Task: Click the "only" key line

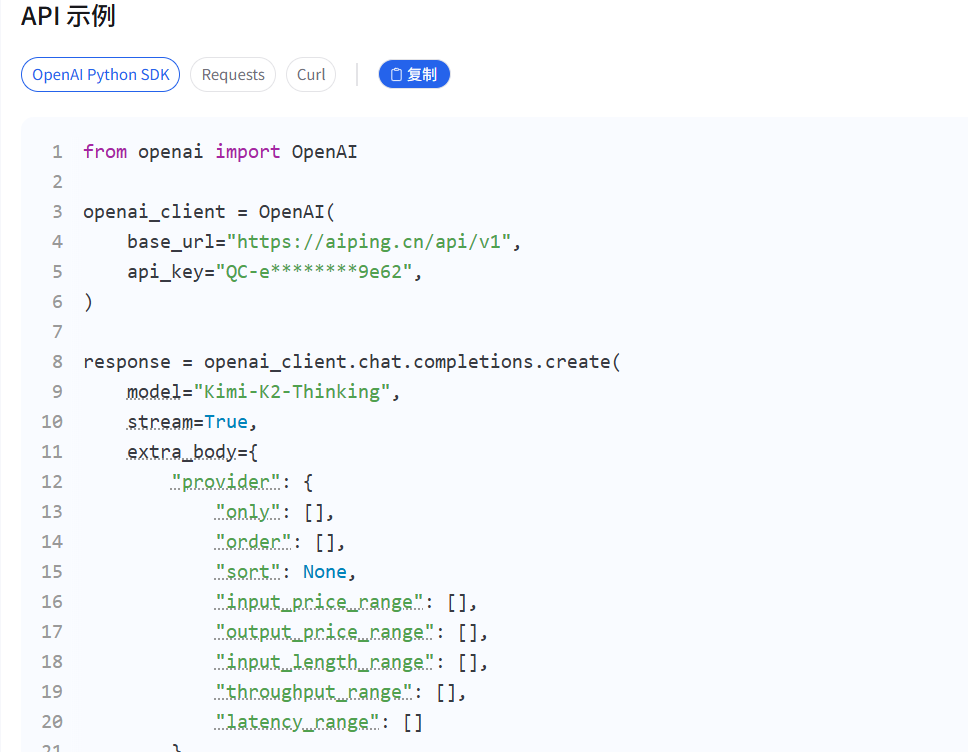Action: (x=275, y=512)
